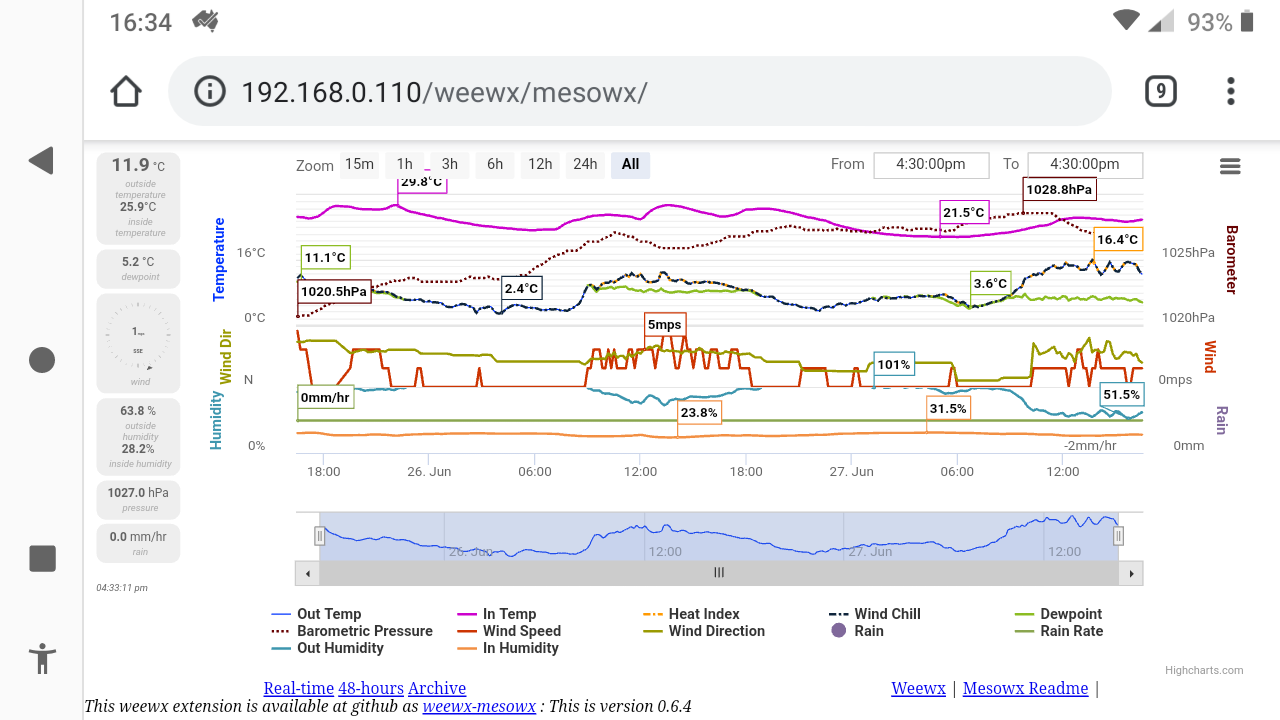Image resolution: width=1280 pixels, height=720 pixels.
Task: Toggle In Temp series in legend
Action: 496,614
